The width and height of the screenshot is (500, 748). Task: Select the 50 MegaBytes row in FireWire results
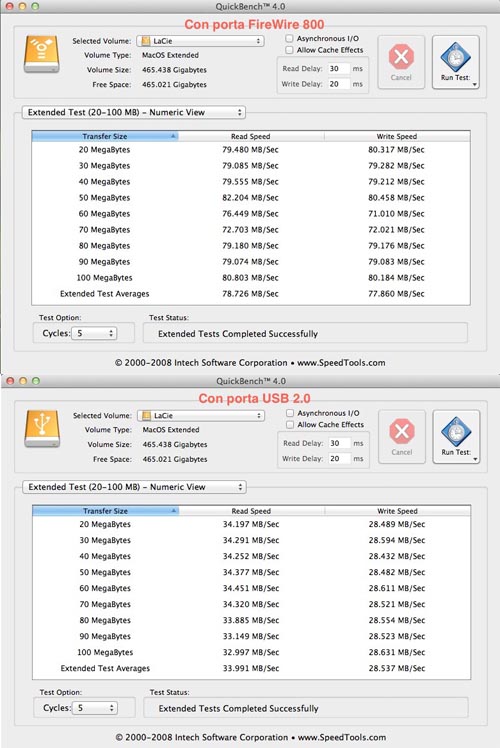click(x=251, y=197)
